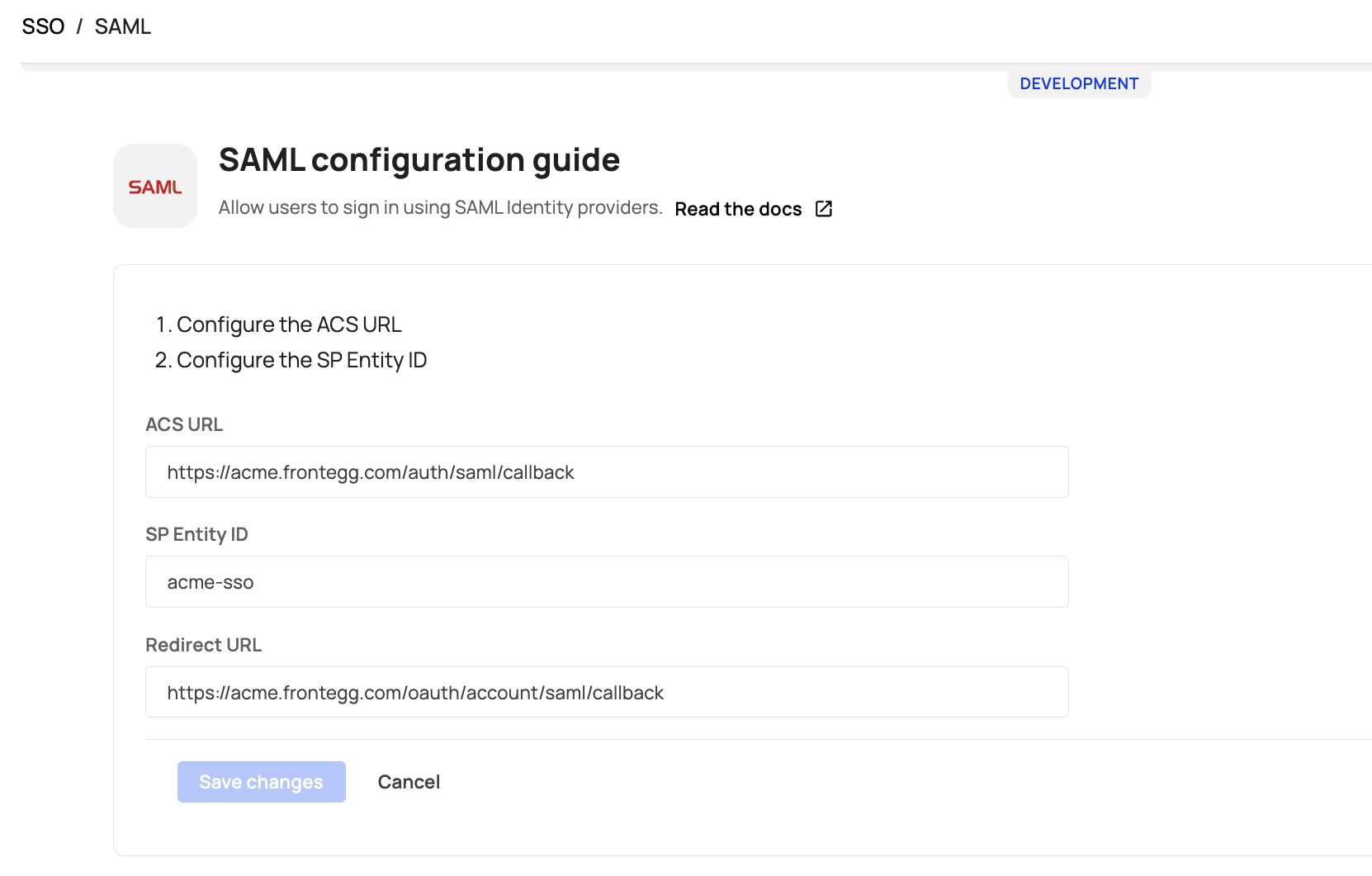Focus the ACS URL input field

607,472
